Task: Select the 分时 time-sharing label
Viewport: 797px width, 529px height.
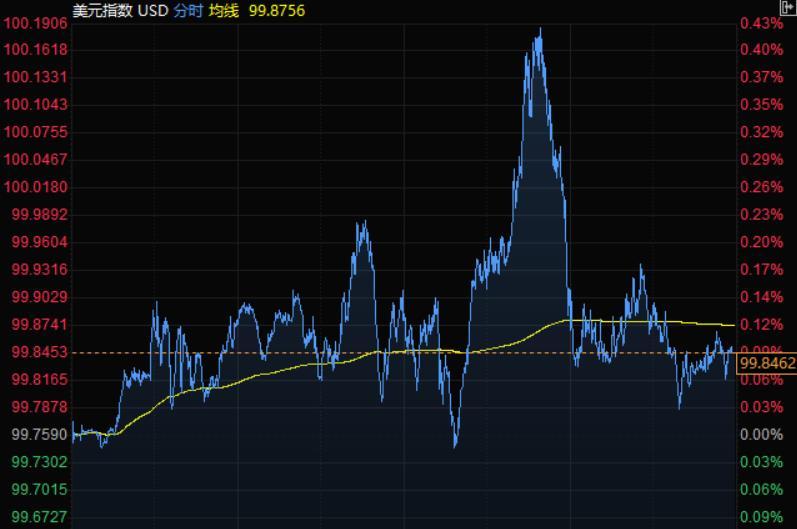Action: click(x=189, y=10)
